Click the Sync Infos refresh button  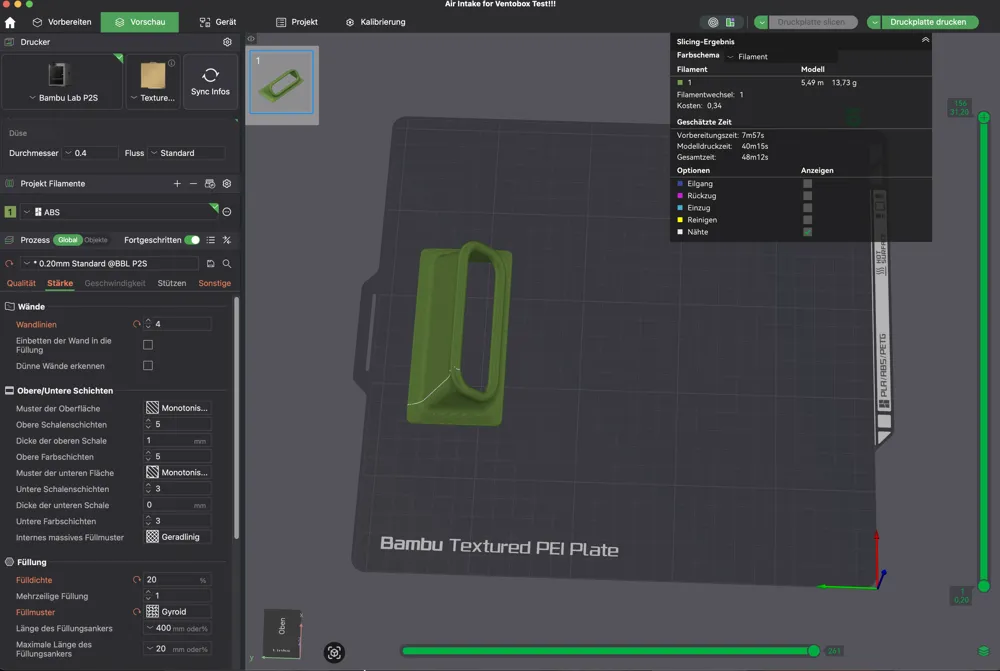[x=210, y=82]
